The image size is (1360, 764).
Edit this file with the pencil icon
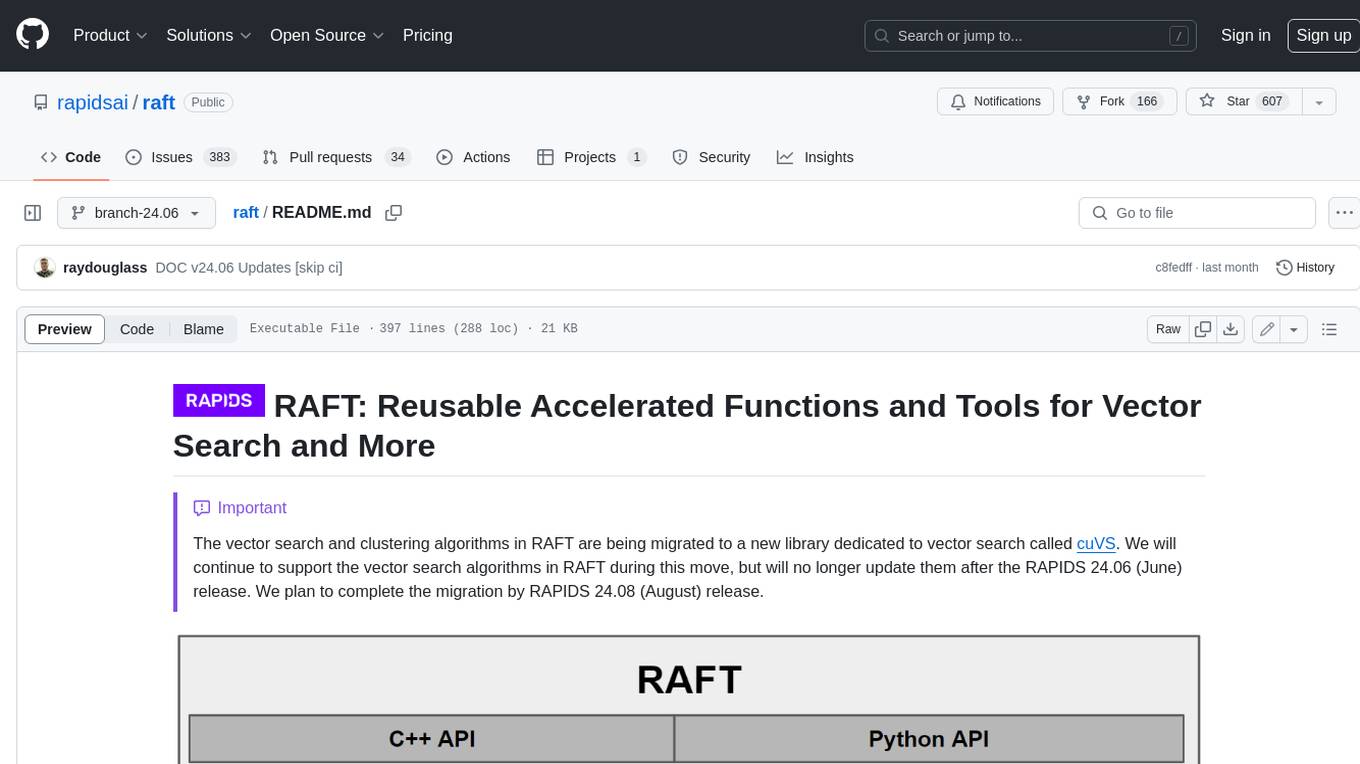[1267, 329]
